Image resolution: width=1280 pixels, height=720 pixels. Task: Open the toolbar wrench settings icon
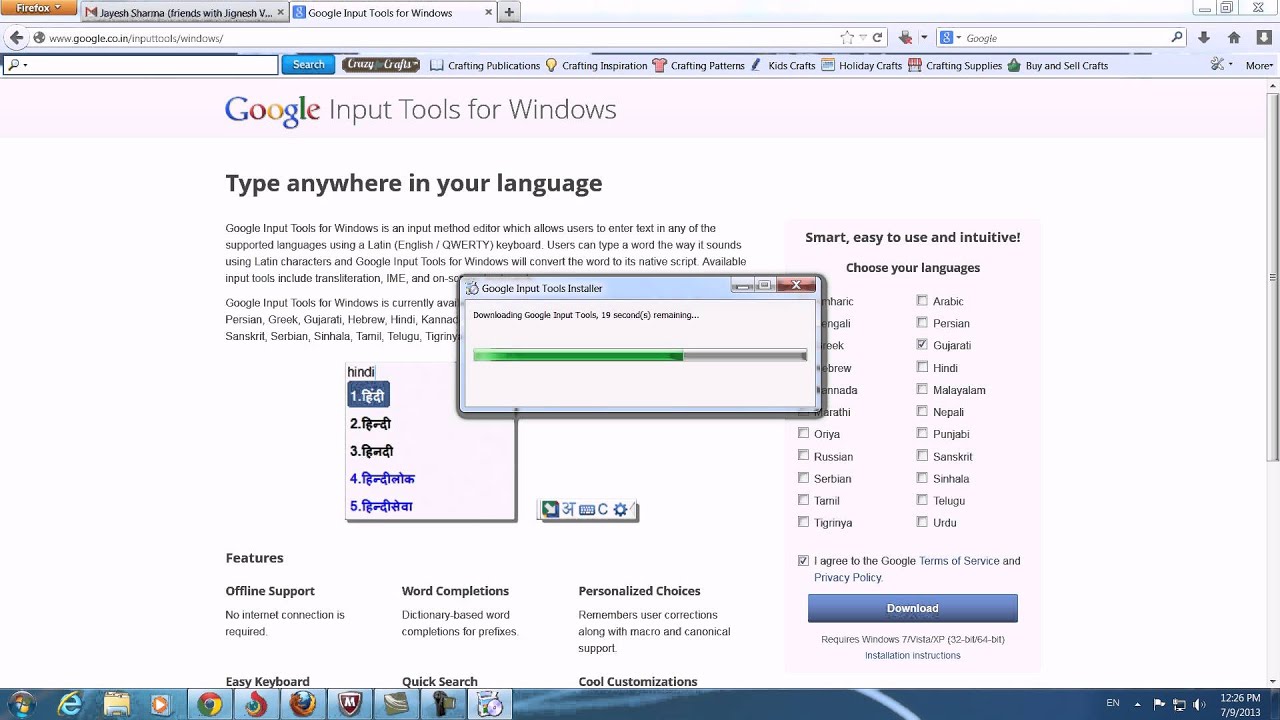[1217, 65]
